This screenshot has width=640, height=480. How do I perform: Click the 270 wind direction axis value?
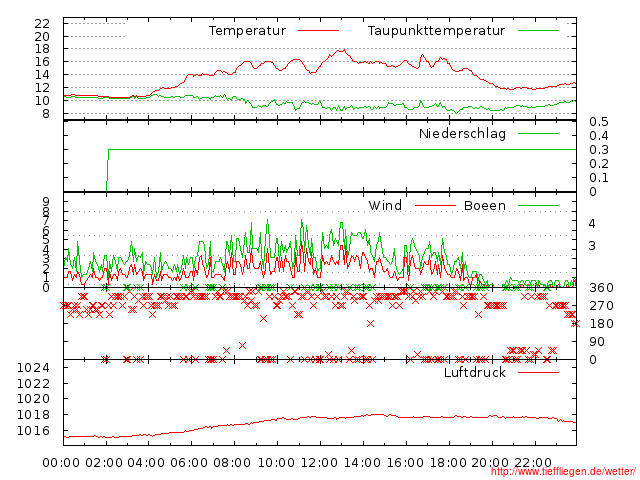click(x=601, y=306)
